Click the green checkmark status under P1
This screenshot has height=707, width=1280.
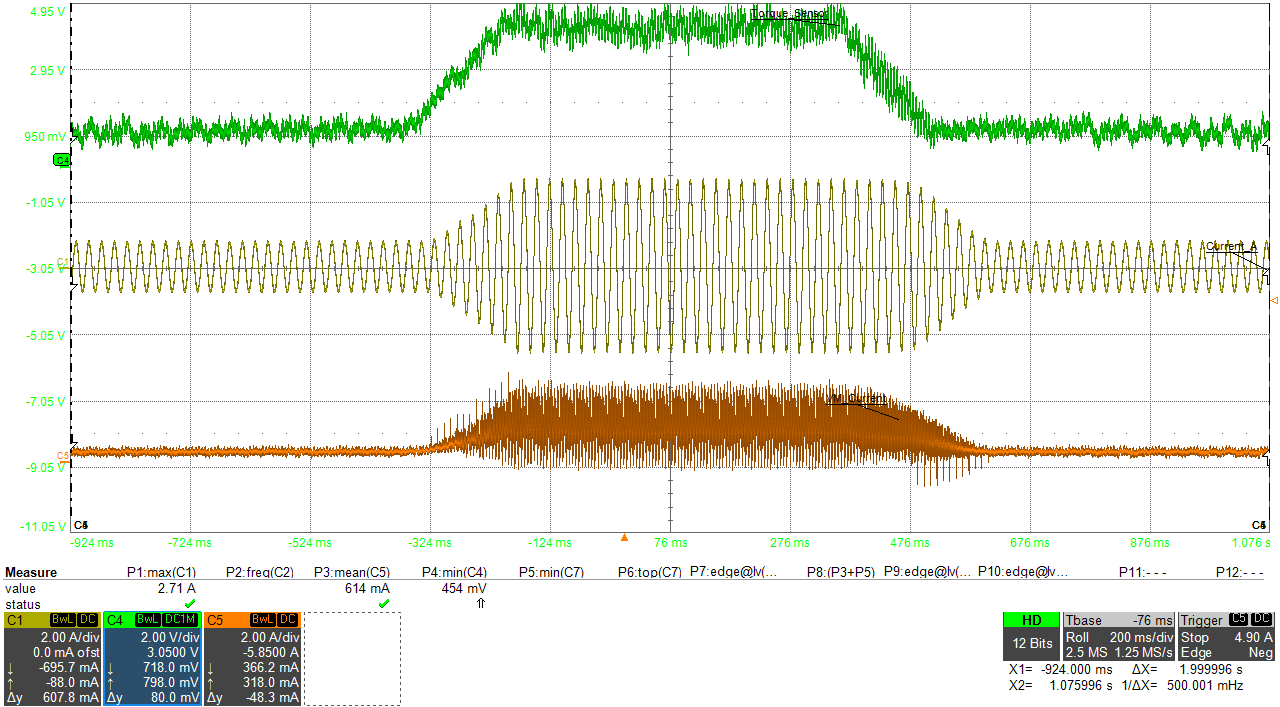[x=189, y=604]
